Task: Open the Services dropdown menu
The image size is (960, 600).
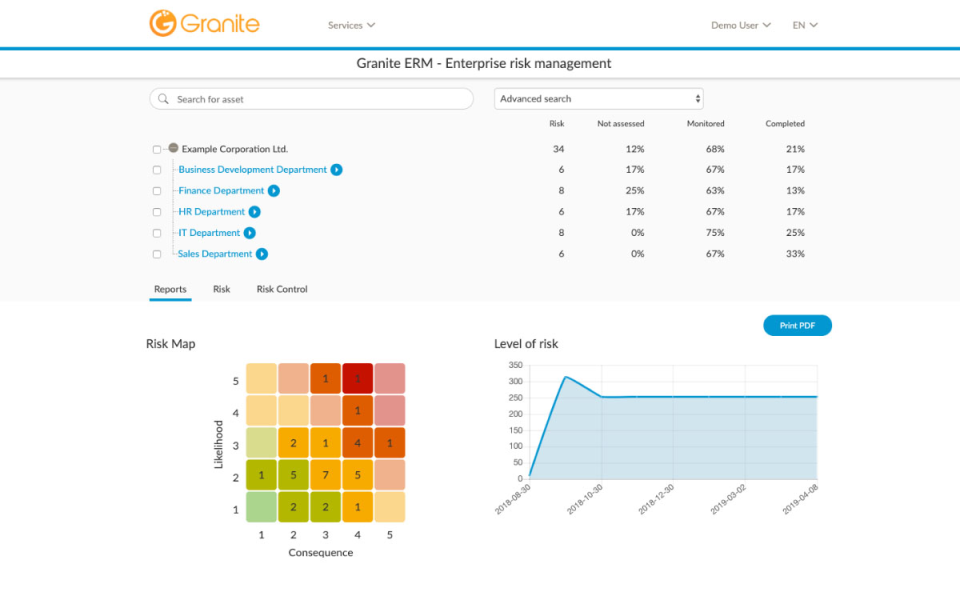Action: tap(350, 24)
